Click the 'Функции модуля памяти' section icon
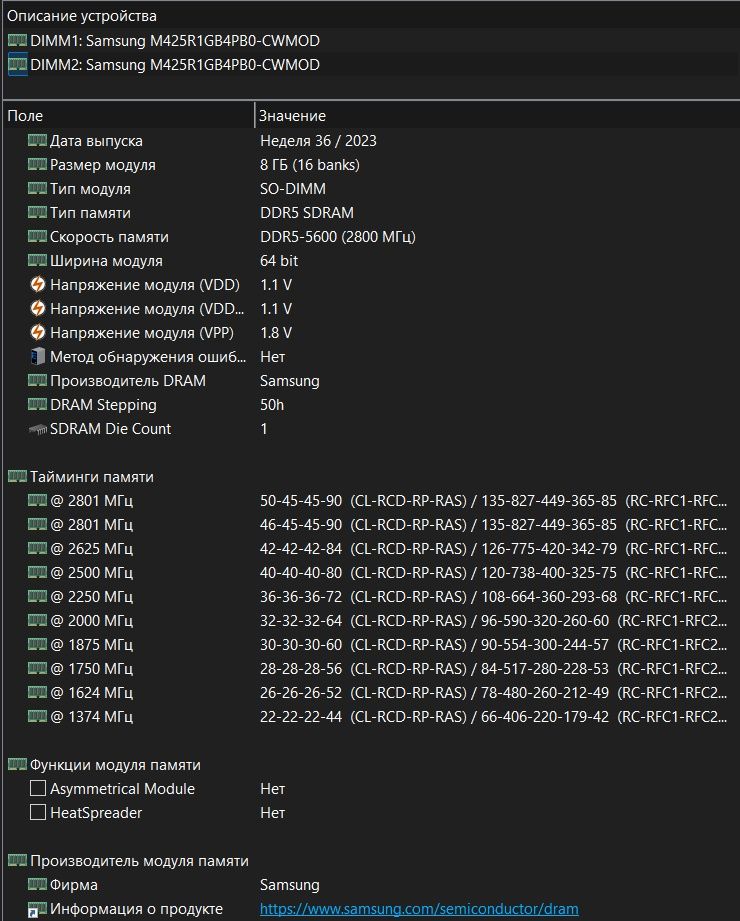This screenshot has height=921, width=740. coord(17,765)
